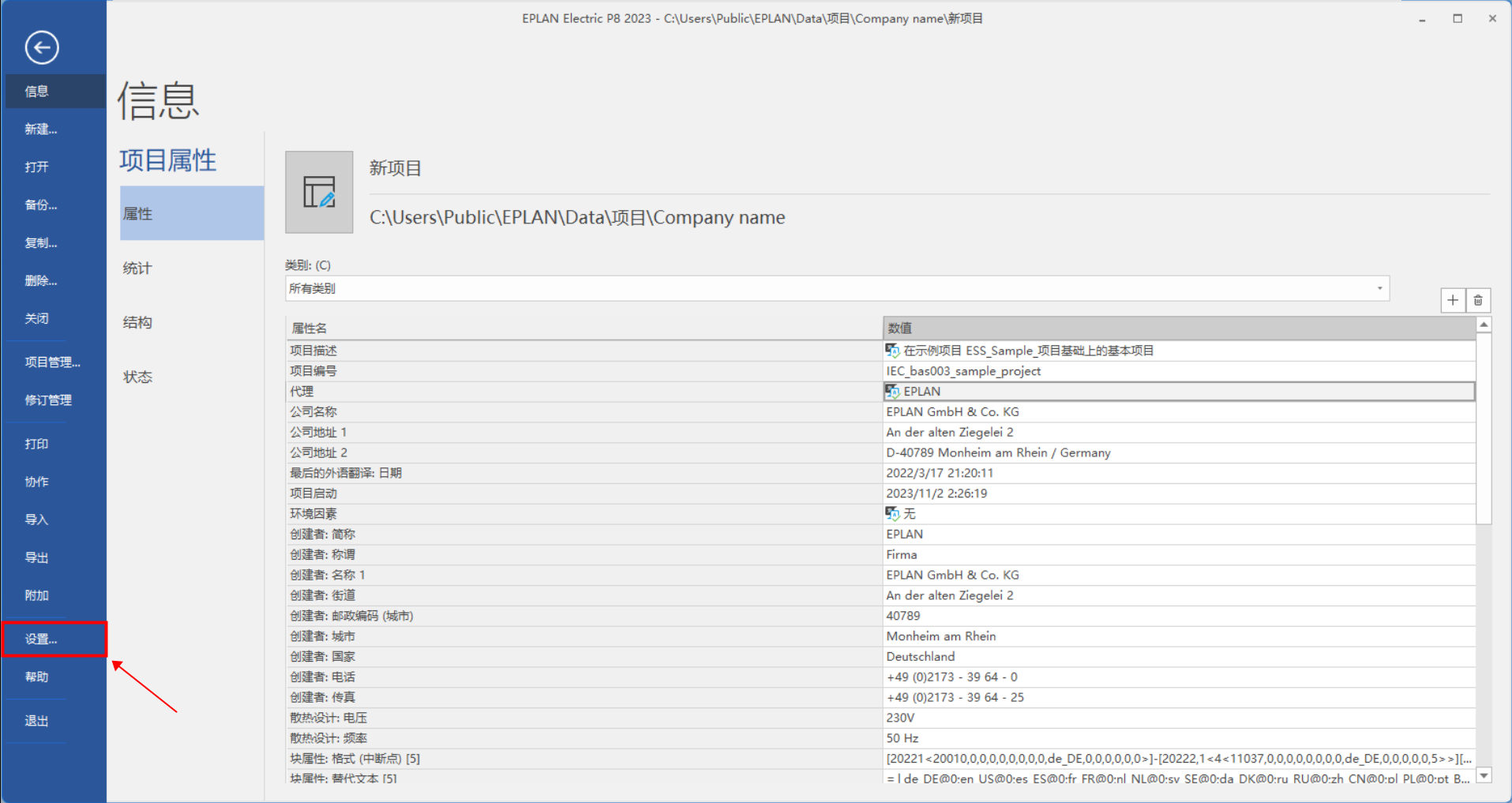The image size is (1512, 803).
Task: Switch to the 统计 tab
Action: pos(137,268)
